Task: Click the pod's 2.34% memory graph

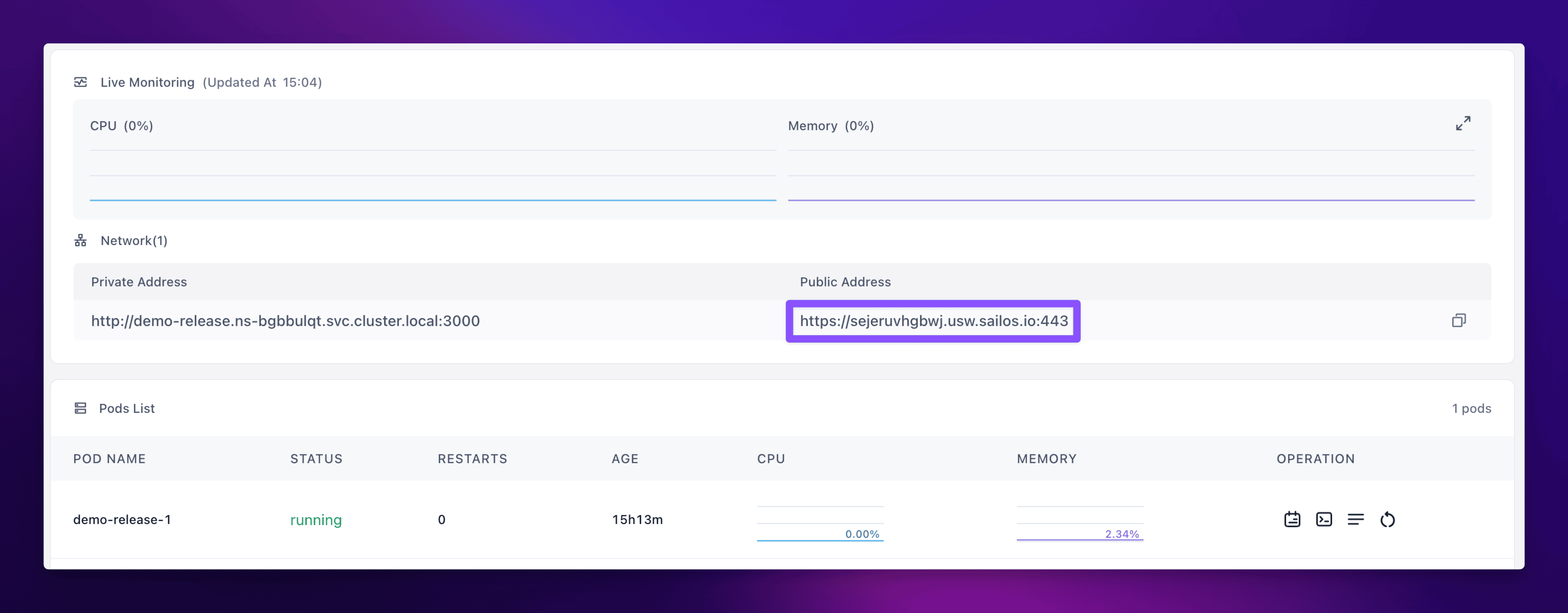Action: point(1079,524)
